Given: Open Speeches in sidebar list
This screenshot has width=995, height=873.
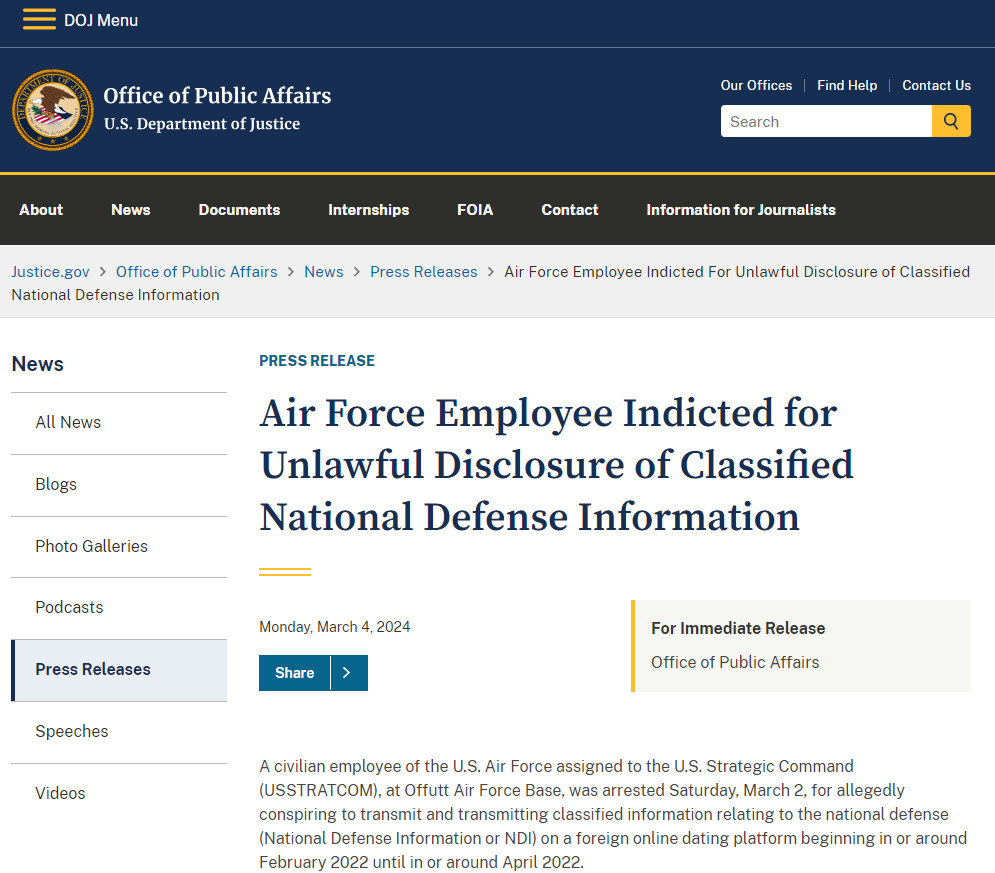Looking at the screenshot, I should coord(72,732).
